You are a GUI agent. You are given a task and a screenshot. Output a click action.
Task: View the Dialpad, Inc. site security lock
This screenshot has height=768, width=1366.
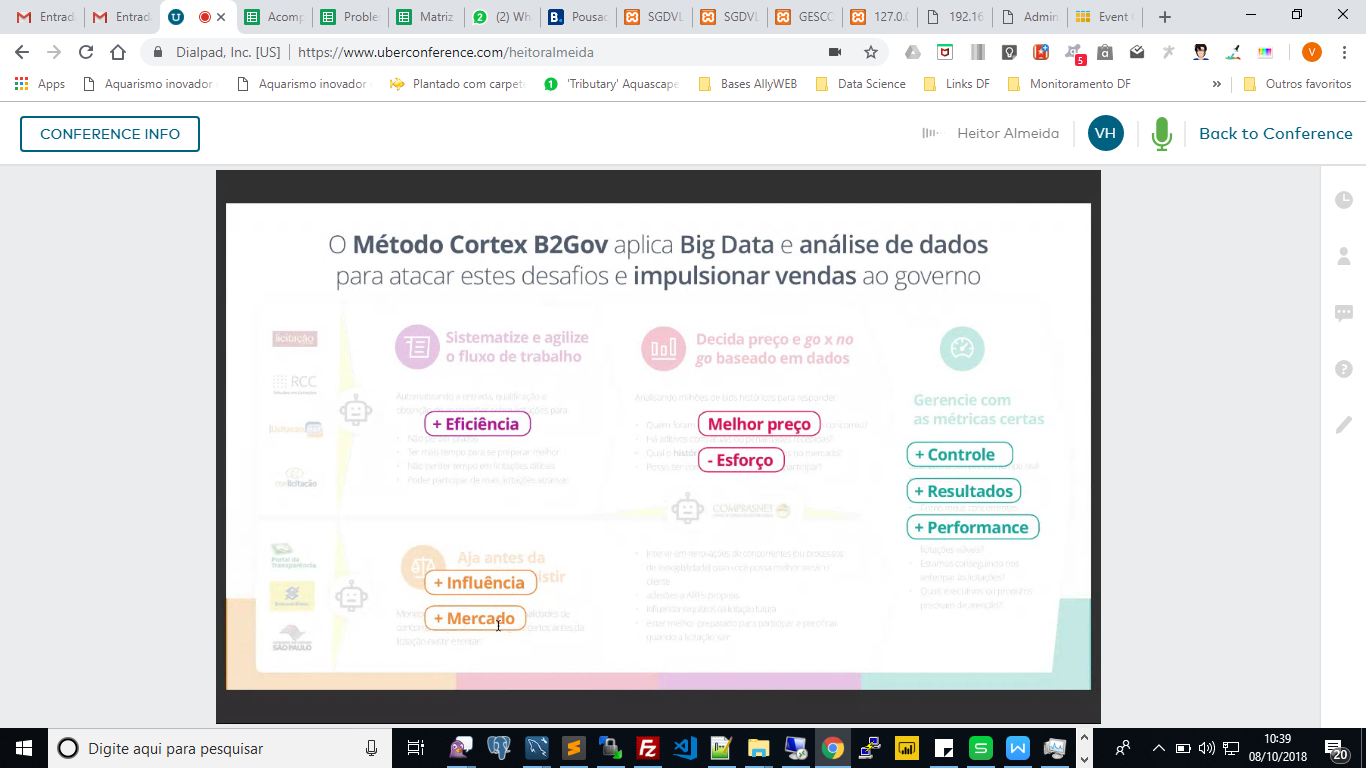point(159,52)
